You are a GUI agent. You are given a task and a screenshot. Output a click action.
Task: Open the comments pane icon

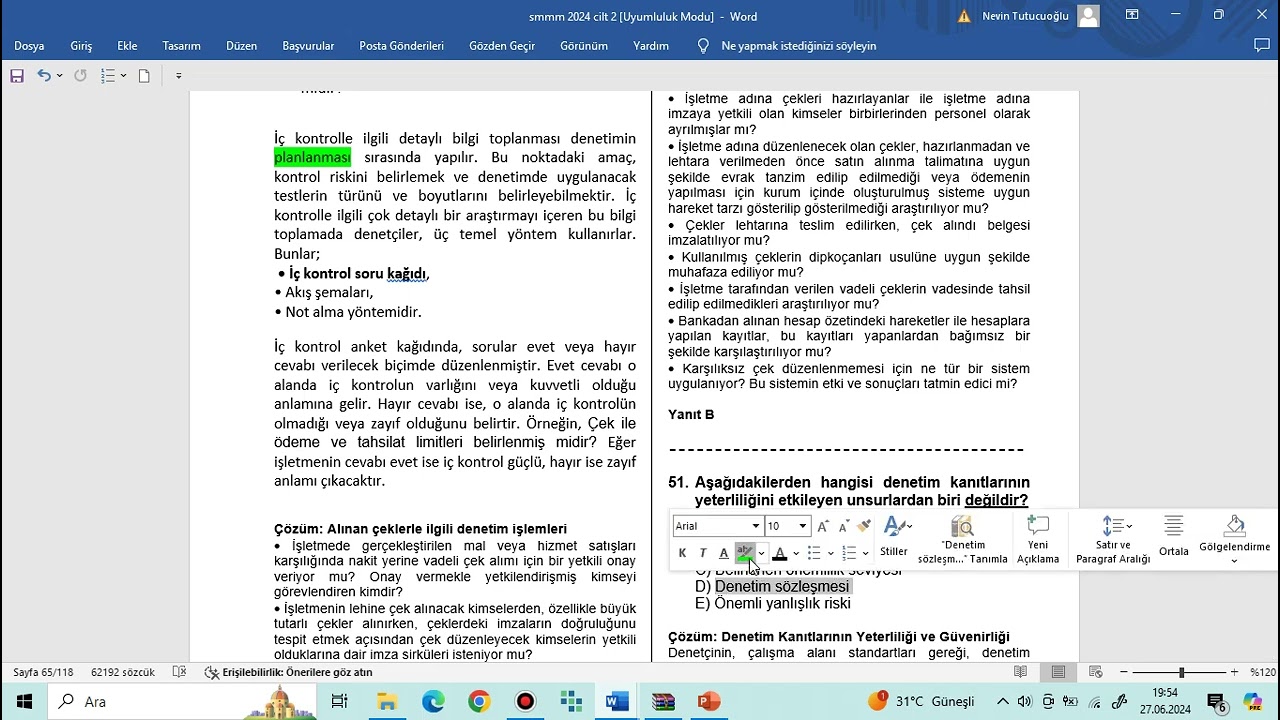[1262, 46]
